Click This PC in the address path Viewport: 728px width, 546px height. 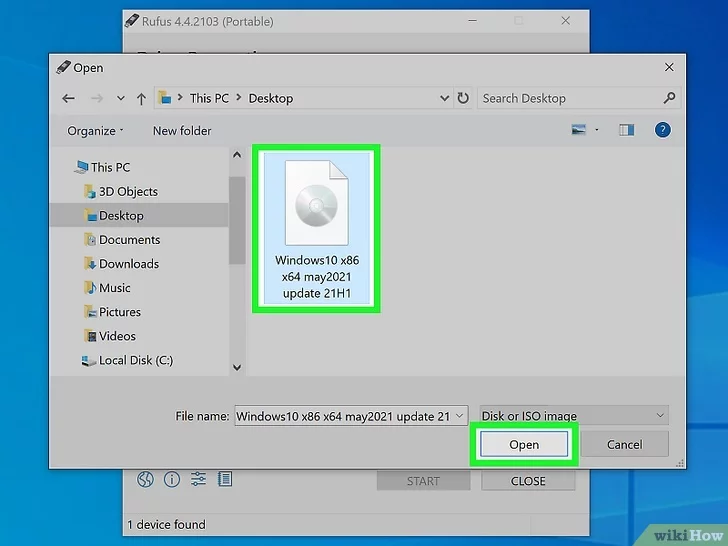coord(209,98)
